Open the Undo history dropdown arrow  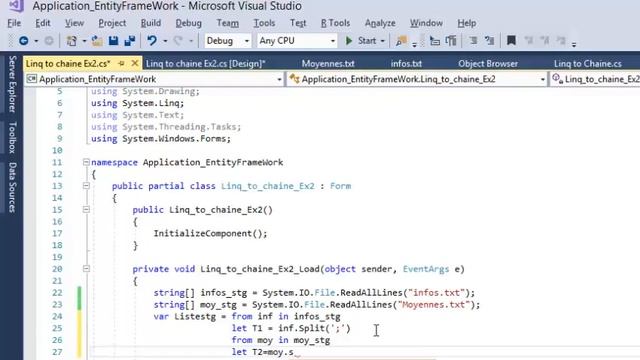coord(165,41)
